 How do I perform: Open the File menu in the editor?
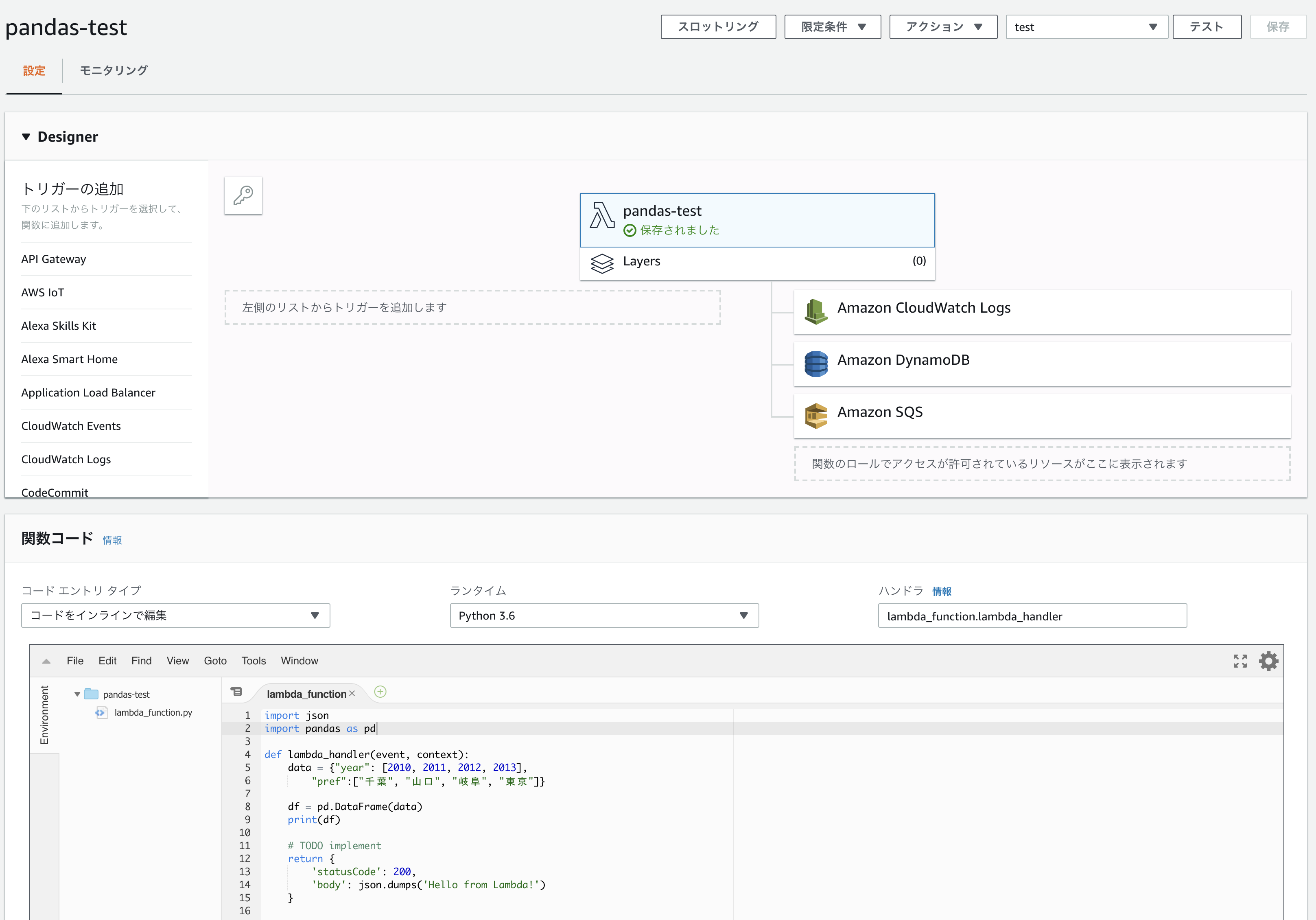[74, 660]
